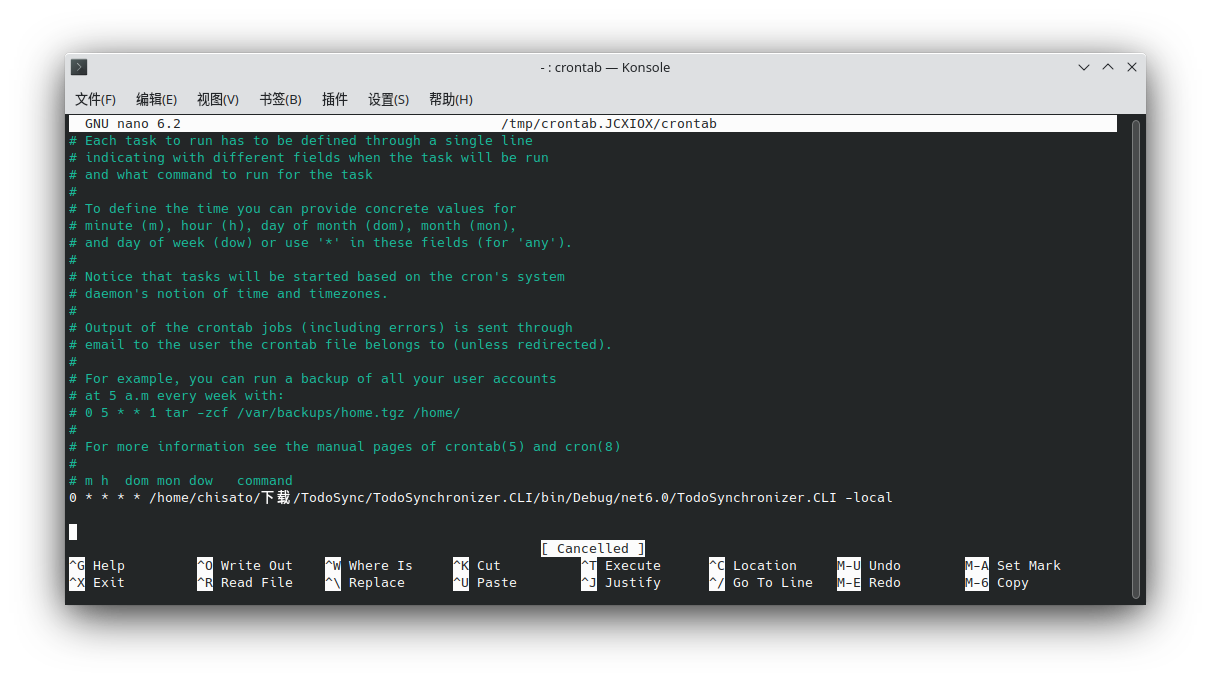Click the 'daemon's notion of time' line
The image size is (1211, 682).
(x=229, y=294)
